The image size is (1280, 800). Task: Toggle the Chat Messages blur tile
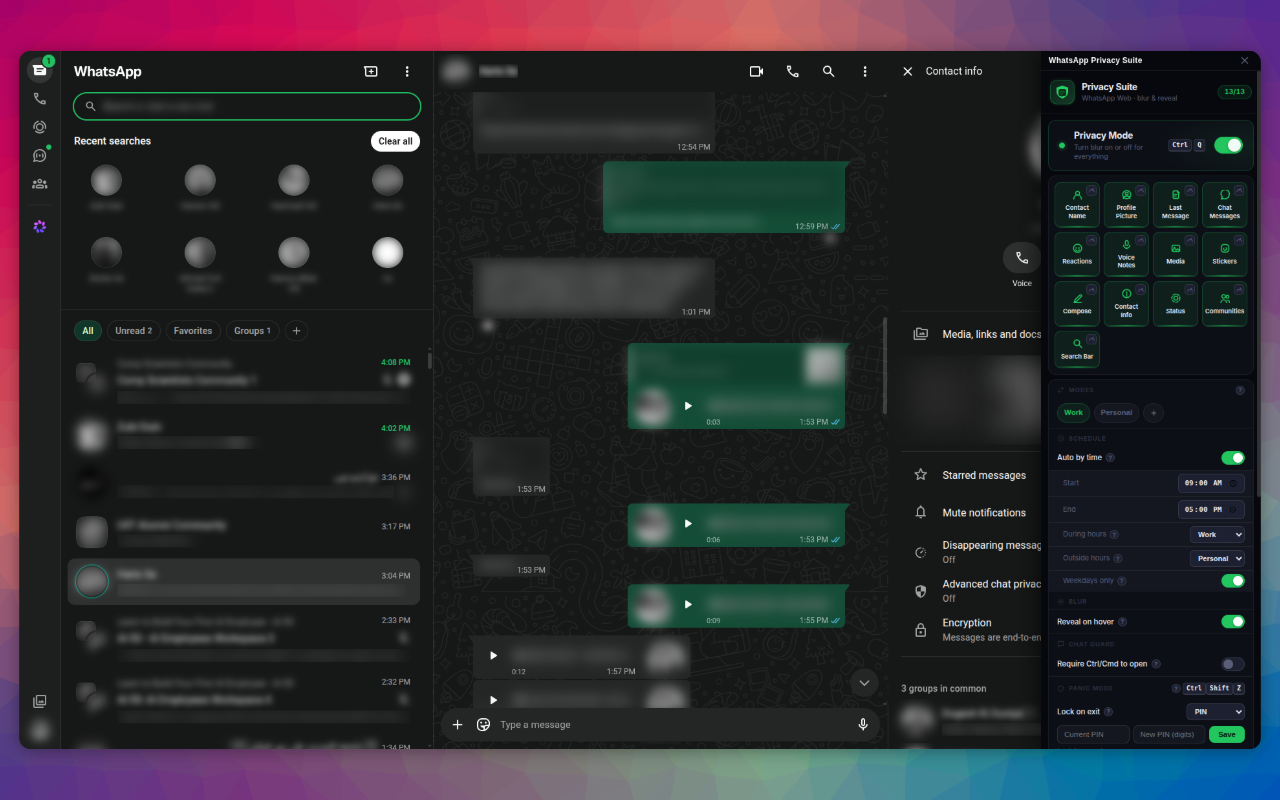pyautogui.click(x=1224, y=204)
